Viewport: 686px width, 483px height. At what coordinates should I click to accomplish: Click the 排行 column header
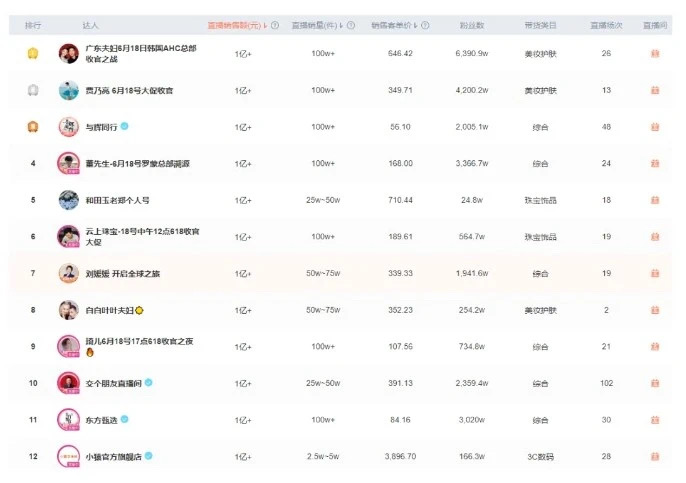pyautogui.click(x=33, y=25)
